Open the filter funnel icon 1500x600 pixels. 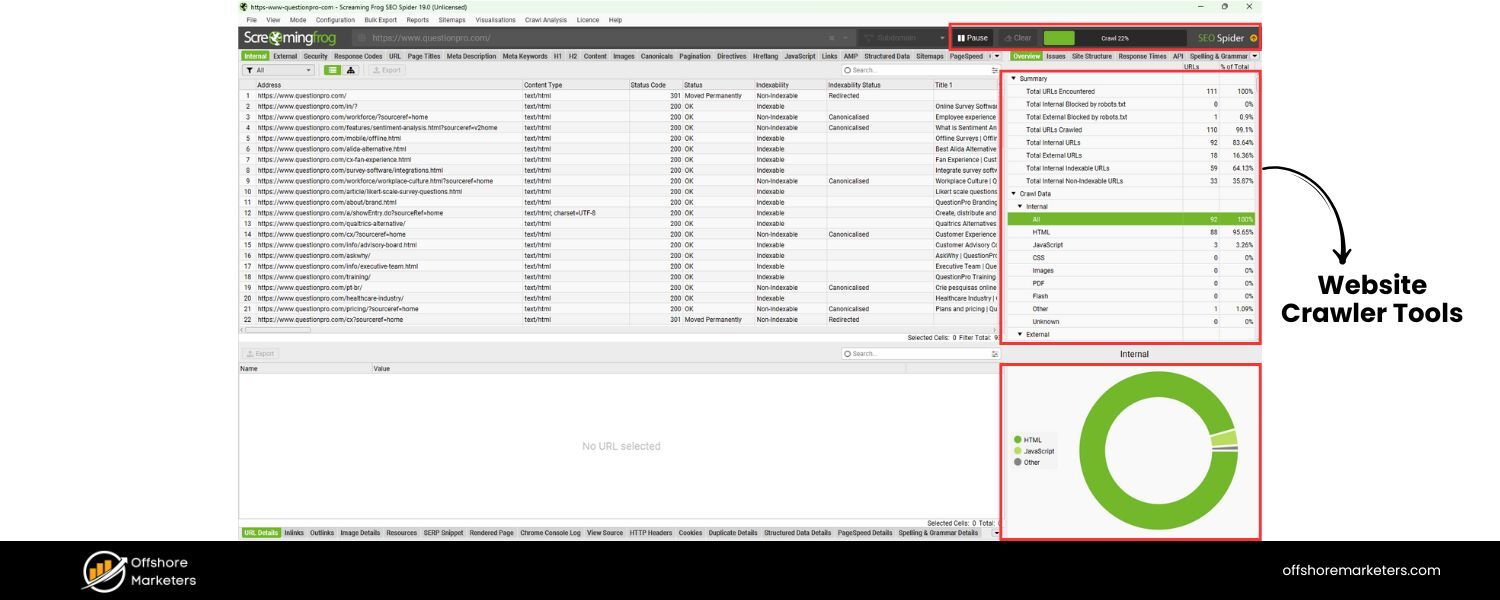click(250, 69)
